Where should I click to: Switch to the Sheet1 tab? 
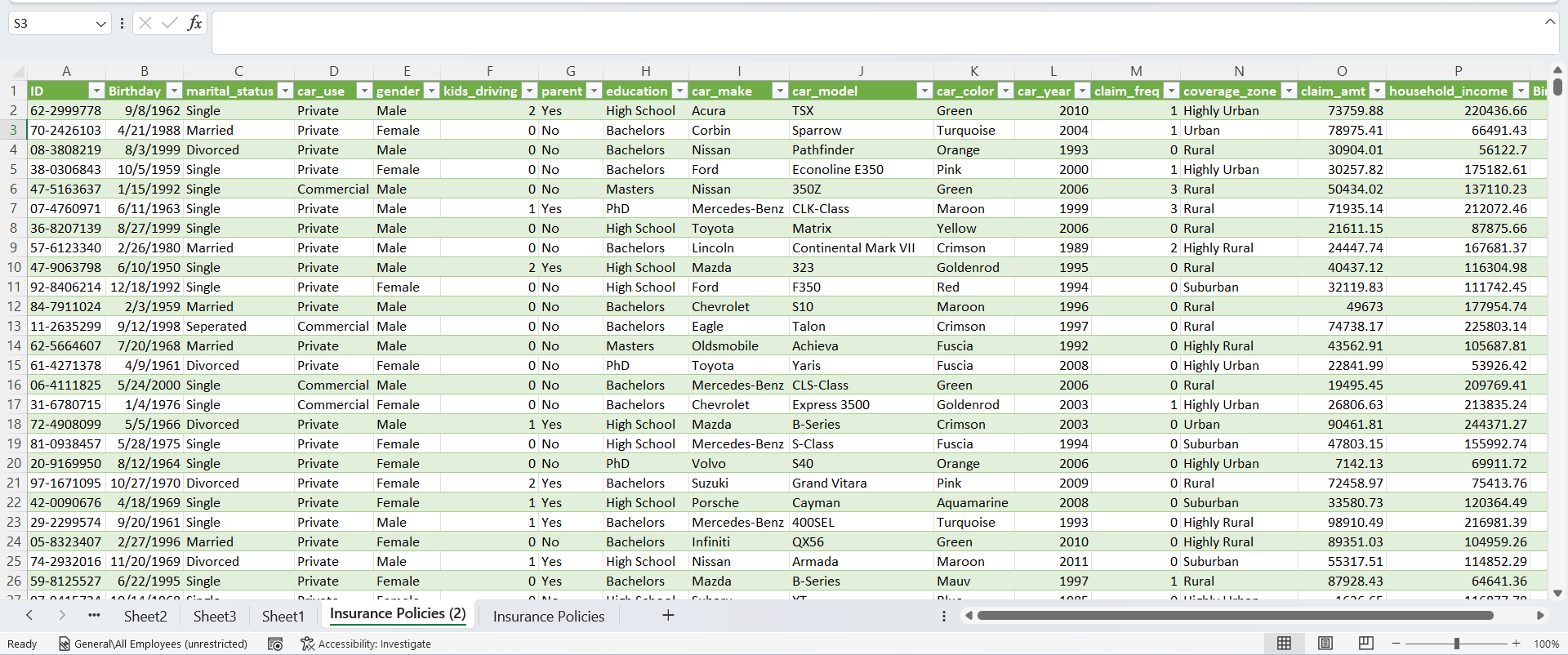(283, 616)
